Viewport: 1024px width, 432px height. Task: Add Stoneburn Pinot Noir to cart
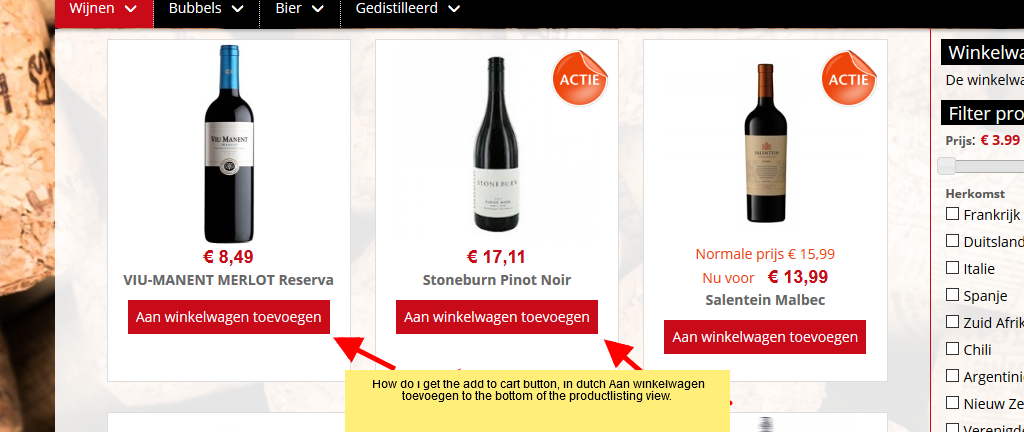(x=497, y=317)
